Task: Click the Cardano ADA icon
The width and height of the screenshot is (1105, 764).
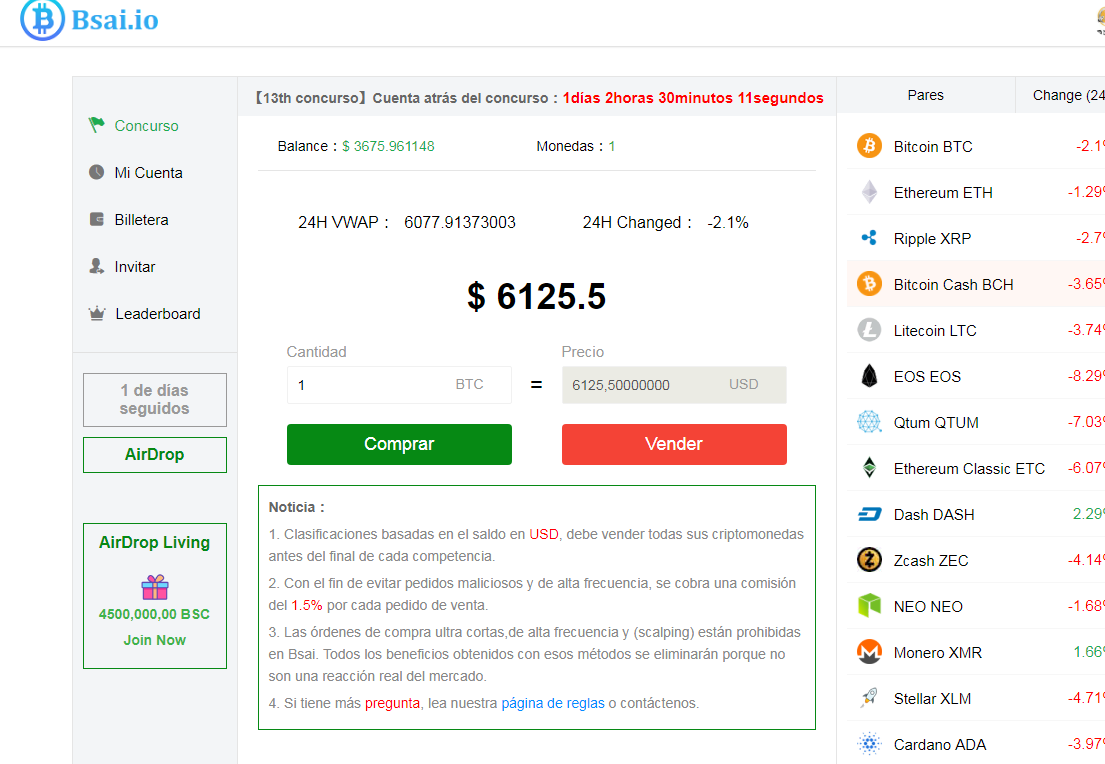Action: tap(869, 744)
